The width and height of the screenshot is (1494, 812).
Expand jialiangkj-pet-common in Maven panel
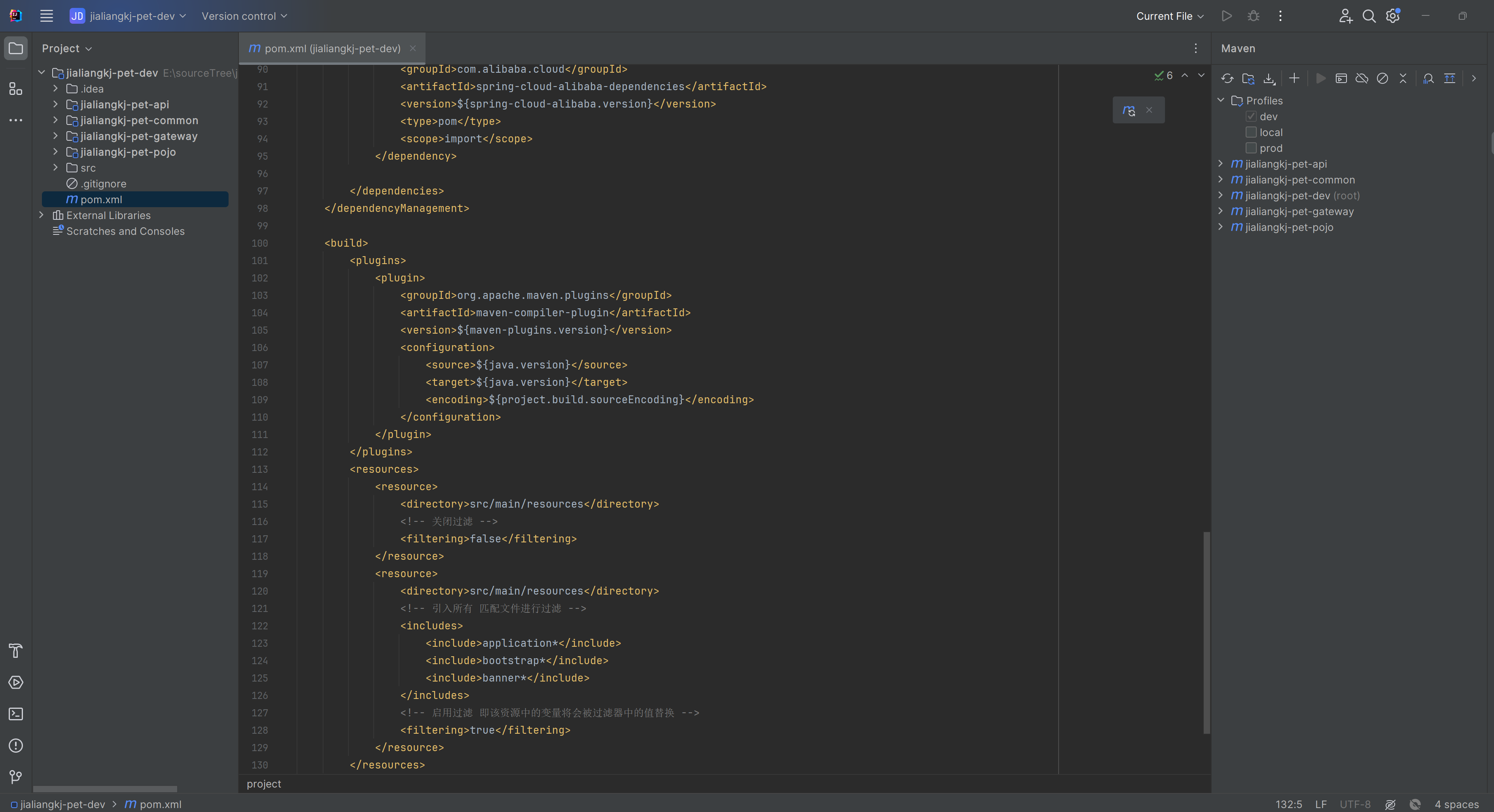1221,179
